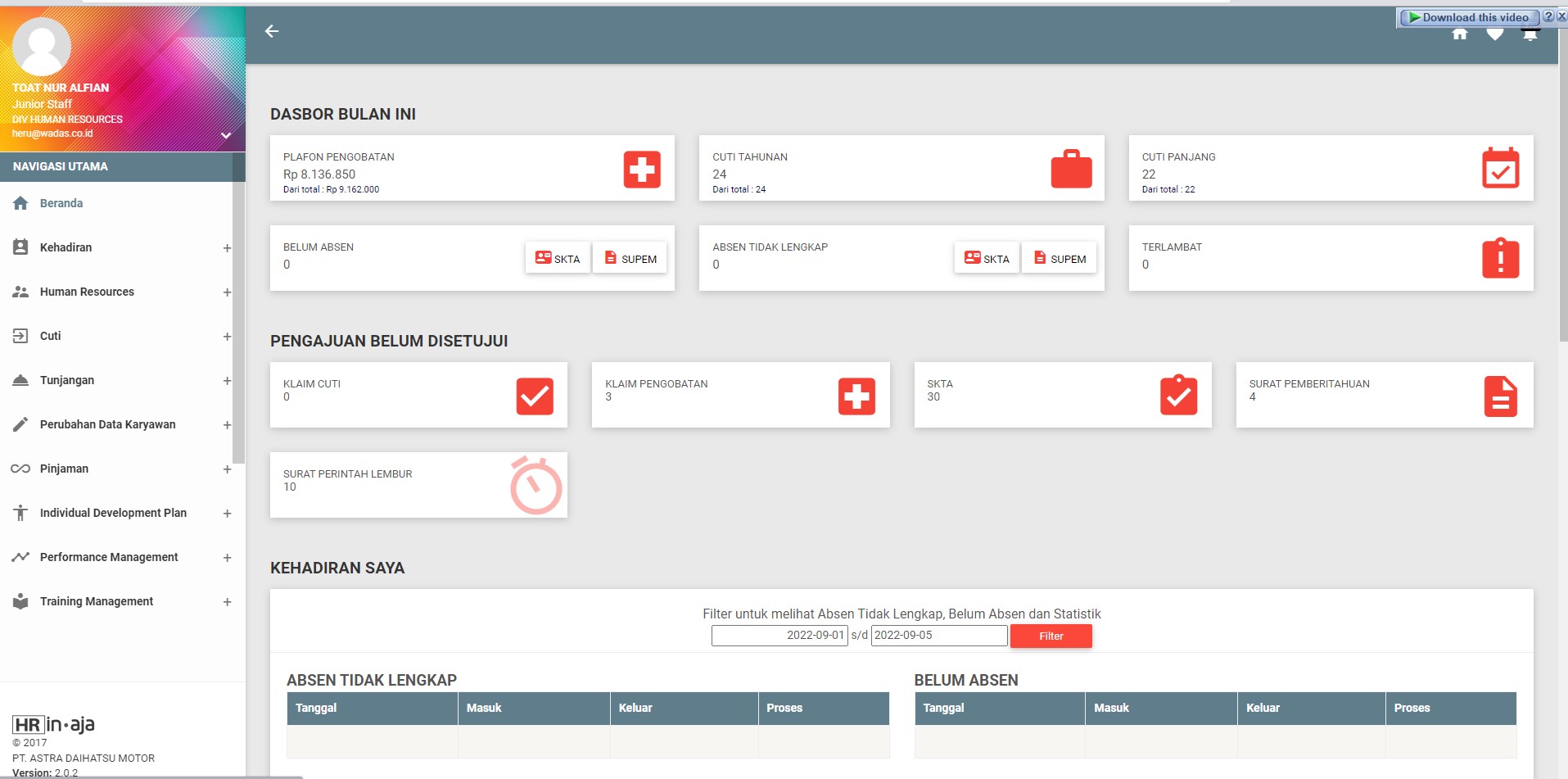1568x779 pixels.
Task: Click the SKTA clipboard check icon
Action: click(x=1178, y=396)
